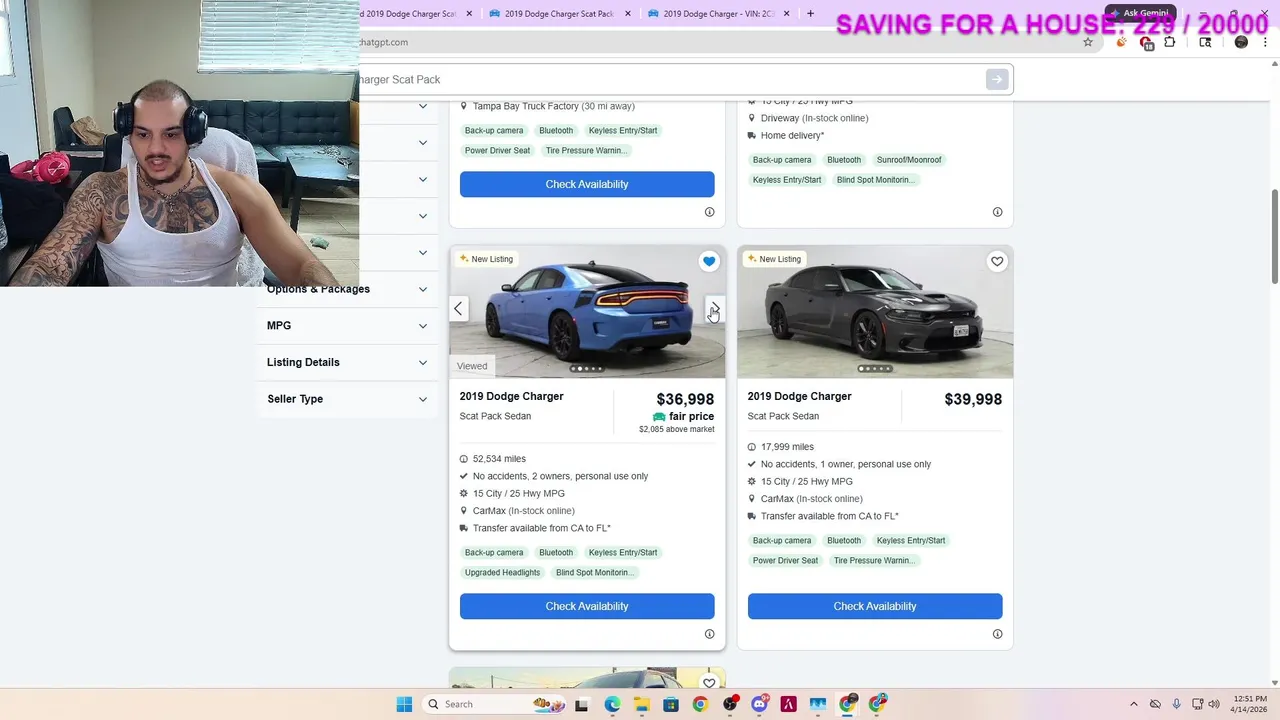Image resolution: width=1280 pixels, height=720 pixels.
Task: Open Microsoft Store from the taskbar
Action: tap(671, 704)
